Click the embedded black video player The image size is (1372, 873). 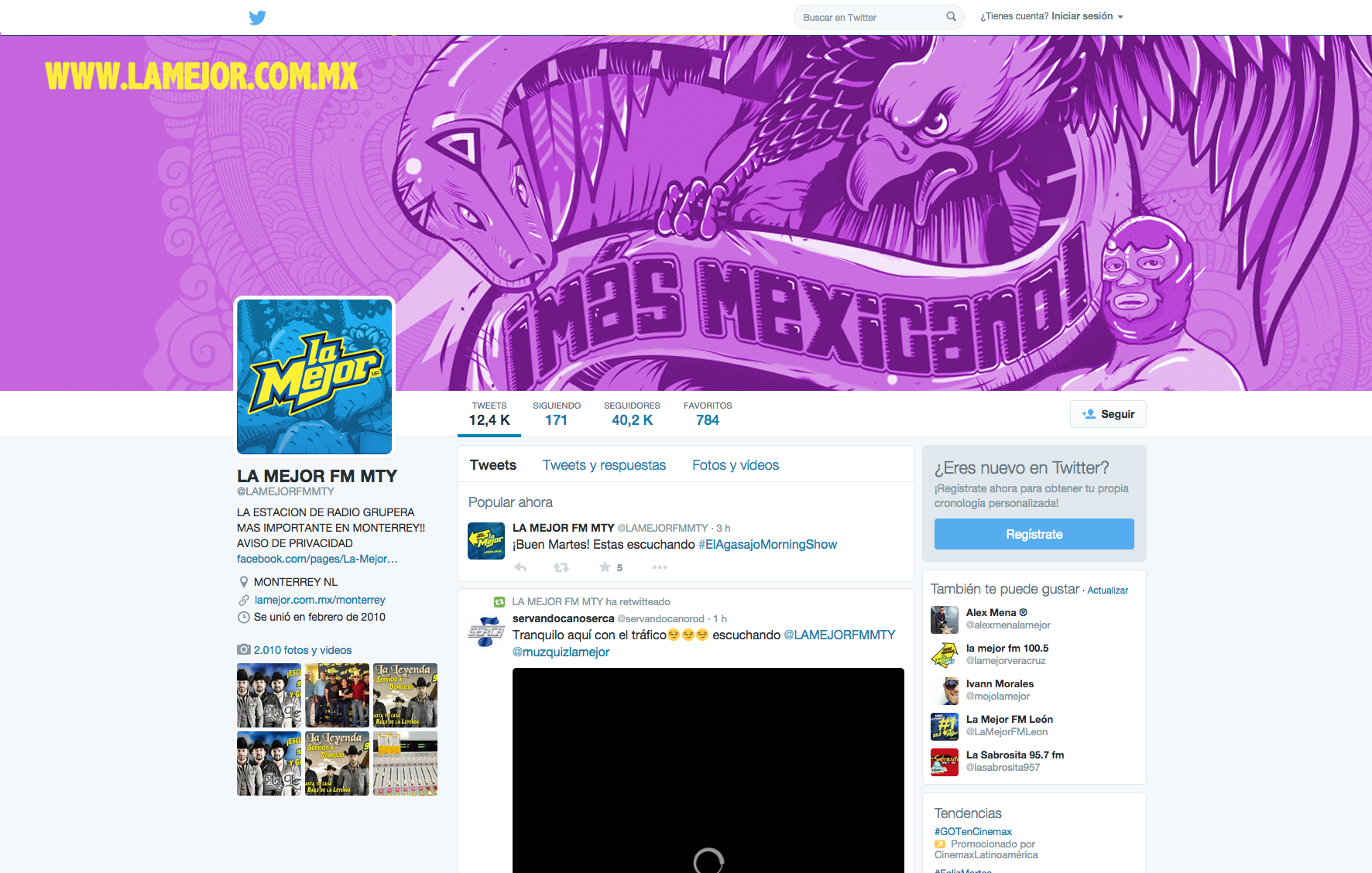tap(708, 770)
